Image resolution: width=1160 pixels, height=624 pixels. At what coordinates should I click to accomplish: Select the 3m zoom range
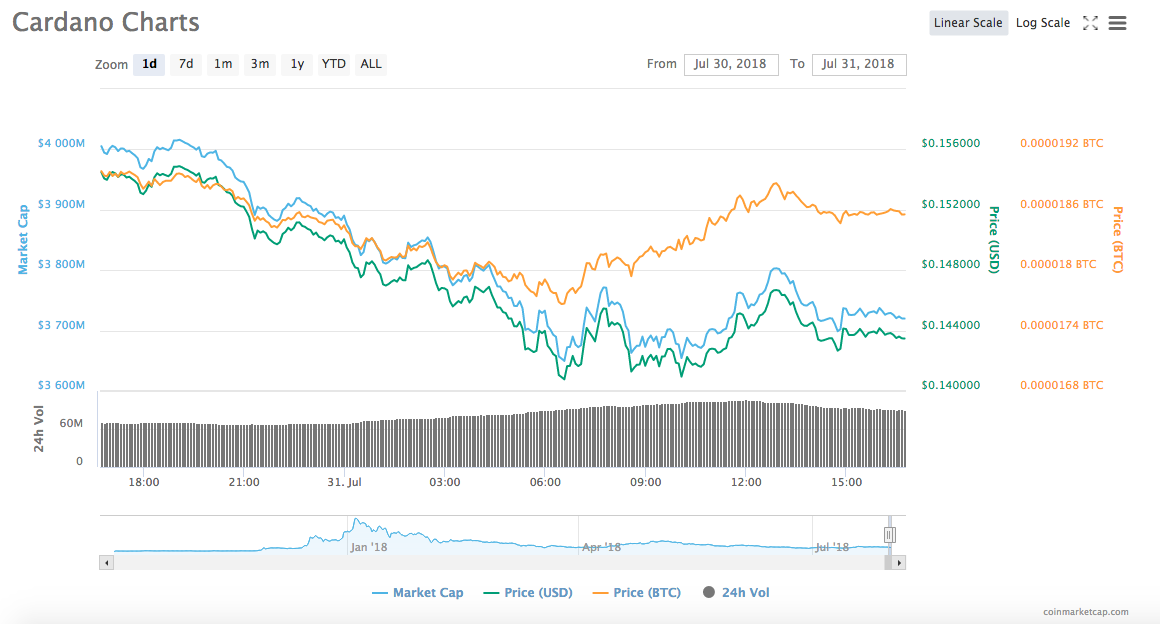click(x=260, y=64)
